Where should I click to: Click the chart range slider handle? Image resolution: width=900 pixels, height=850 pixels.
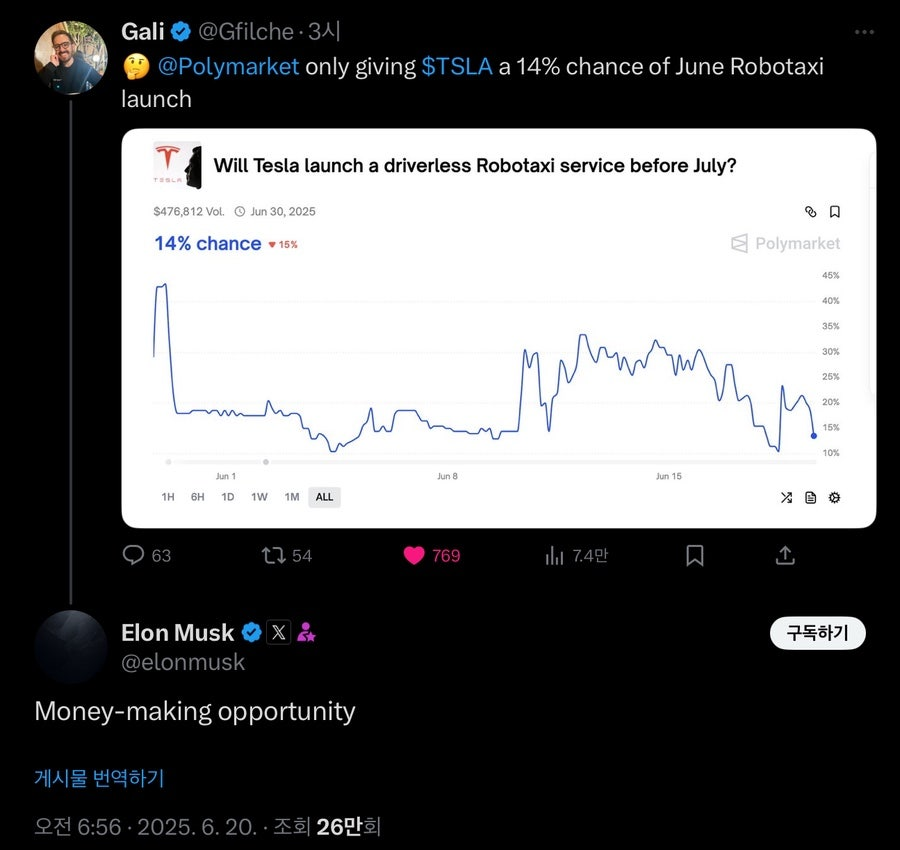click(266, 461)
